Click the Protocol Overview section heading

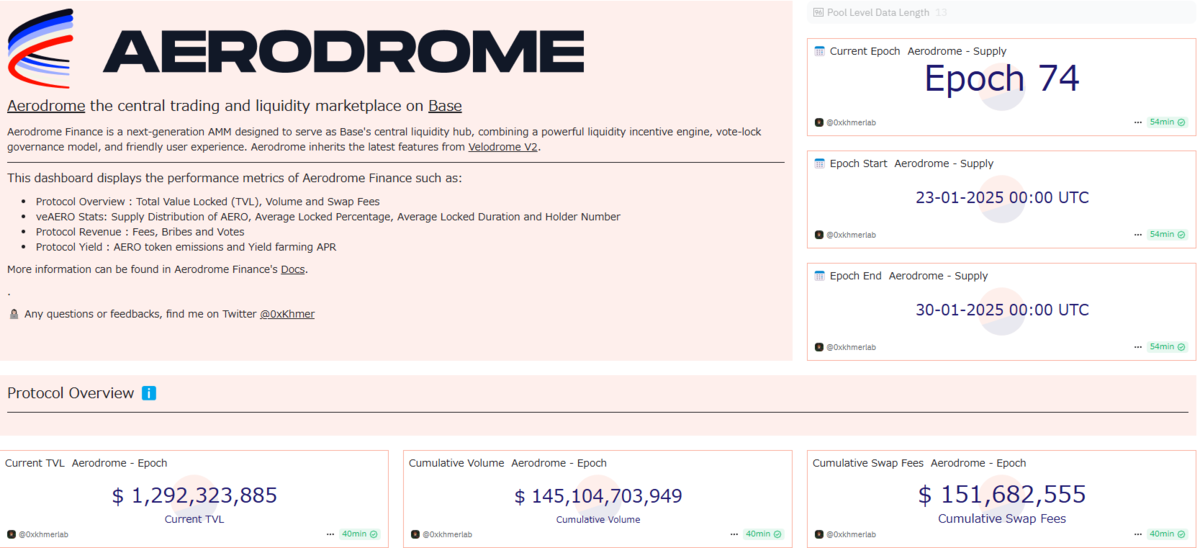[70, 393]
